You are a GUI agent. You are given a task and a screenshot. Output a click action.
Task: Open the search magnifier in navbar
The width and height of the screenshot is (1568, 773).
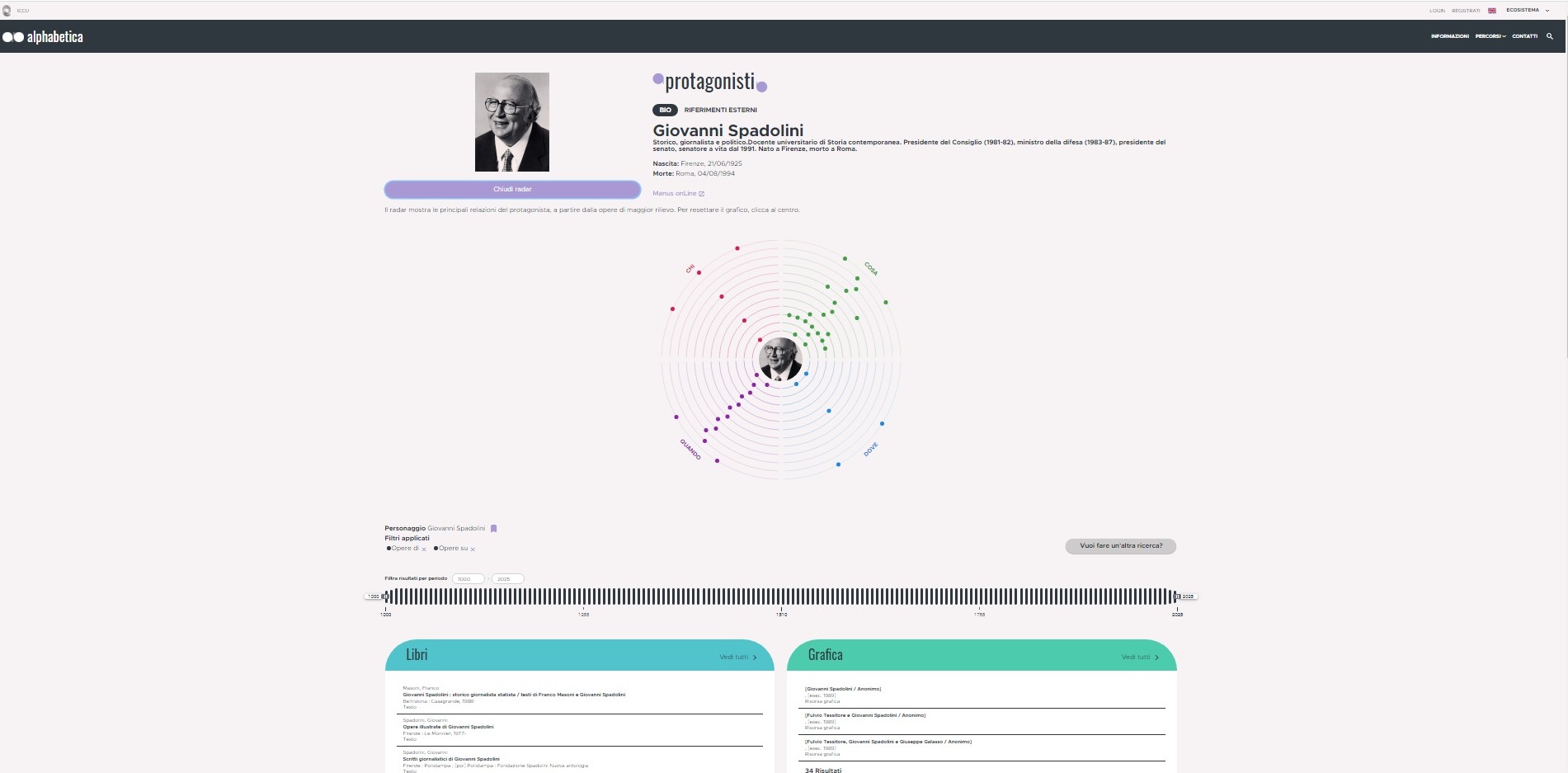(1549, 36)
